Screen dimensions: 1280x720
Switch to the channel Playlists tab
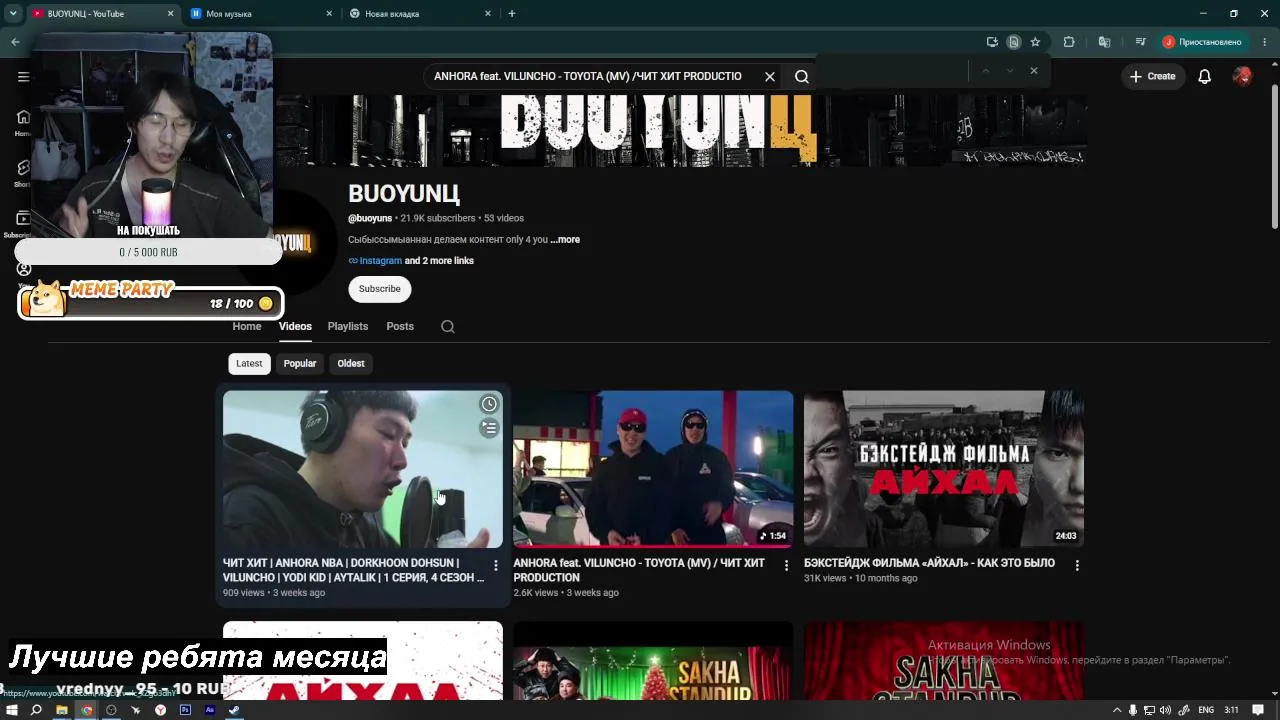click(348, 327)
